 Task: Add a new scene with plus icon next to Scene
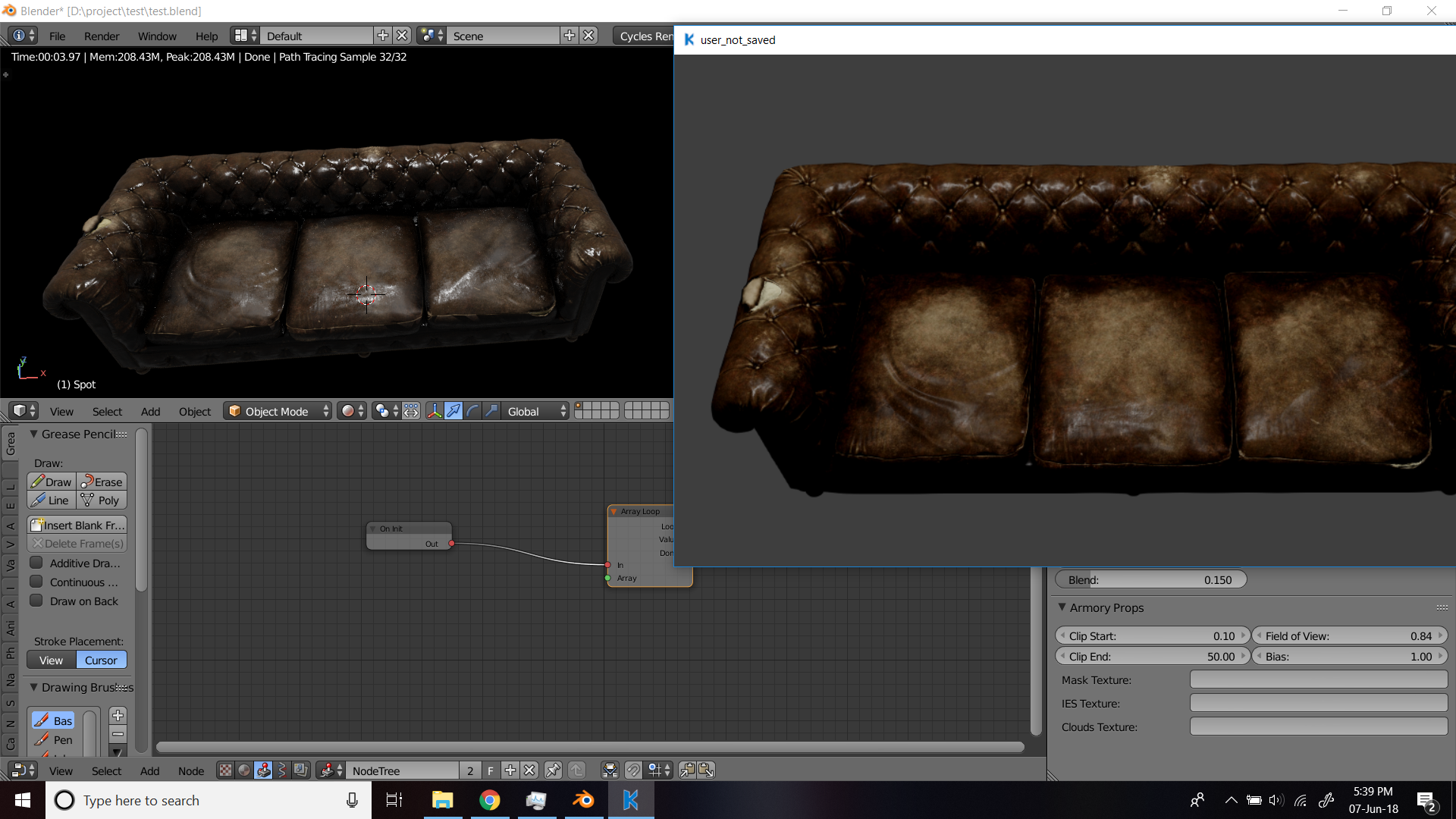click(x=570, y=36)
